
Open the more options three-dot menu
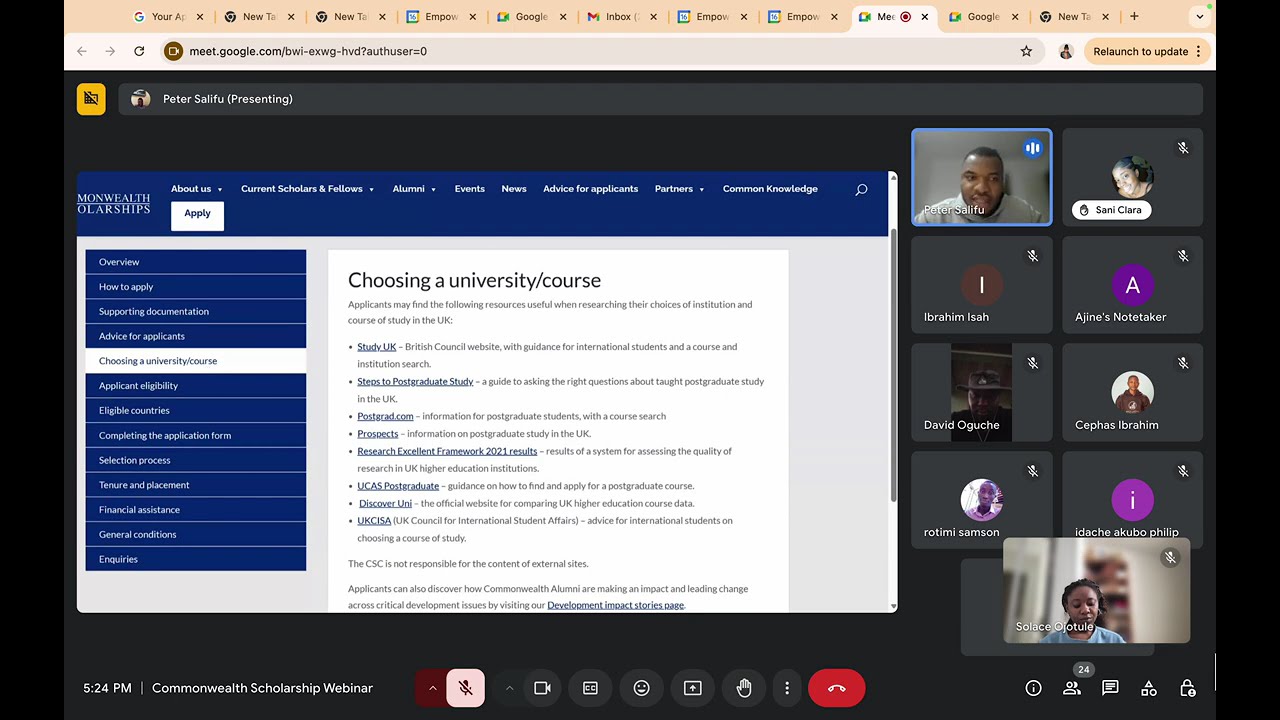click(787, 688)
